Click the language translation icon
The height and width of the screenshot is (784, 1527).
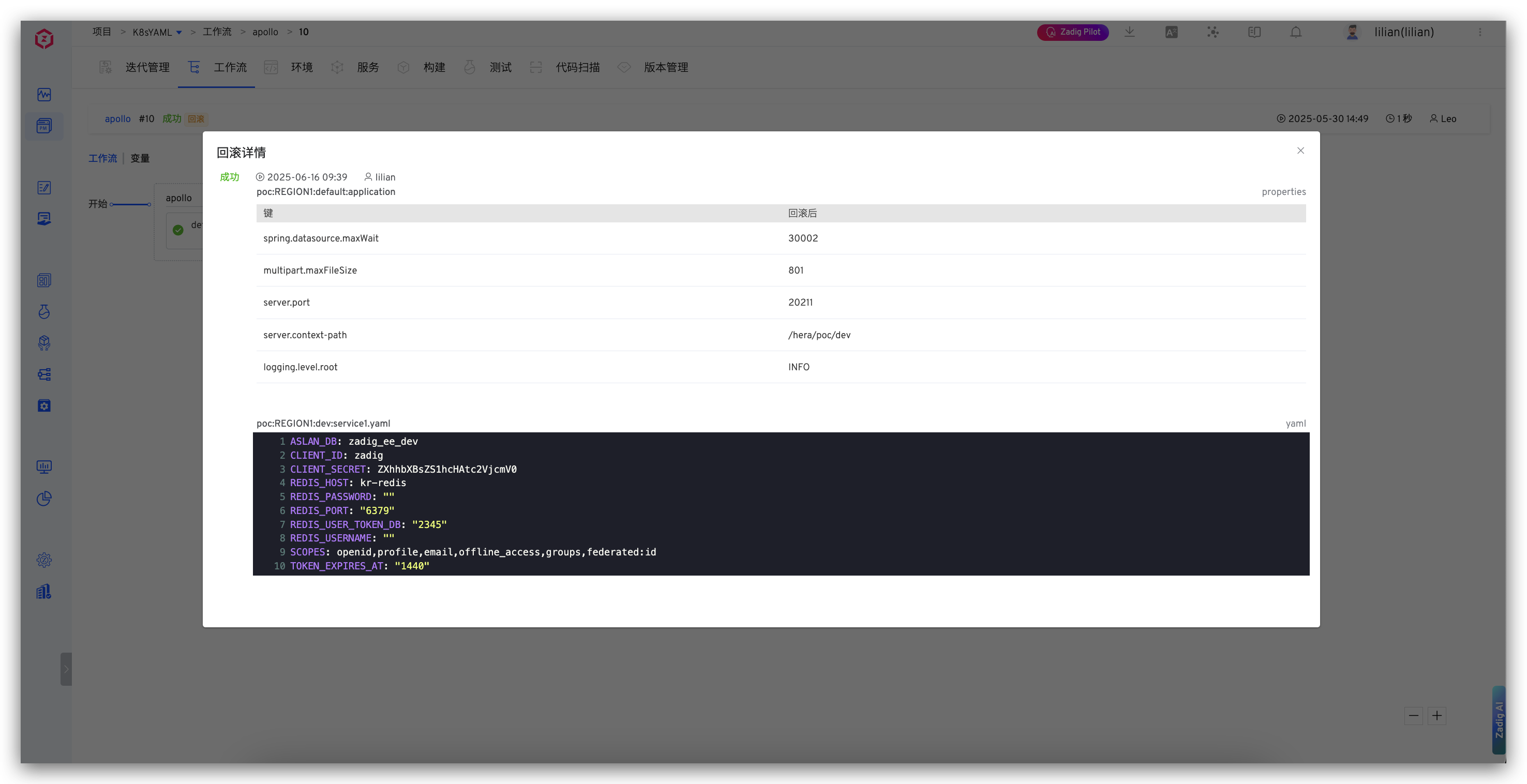1171,32
